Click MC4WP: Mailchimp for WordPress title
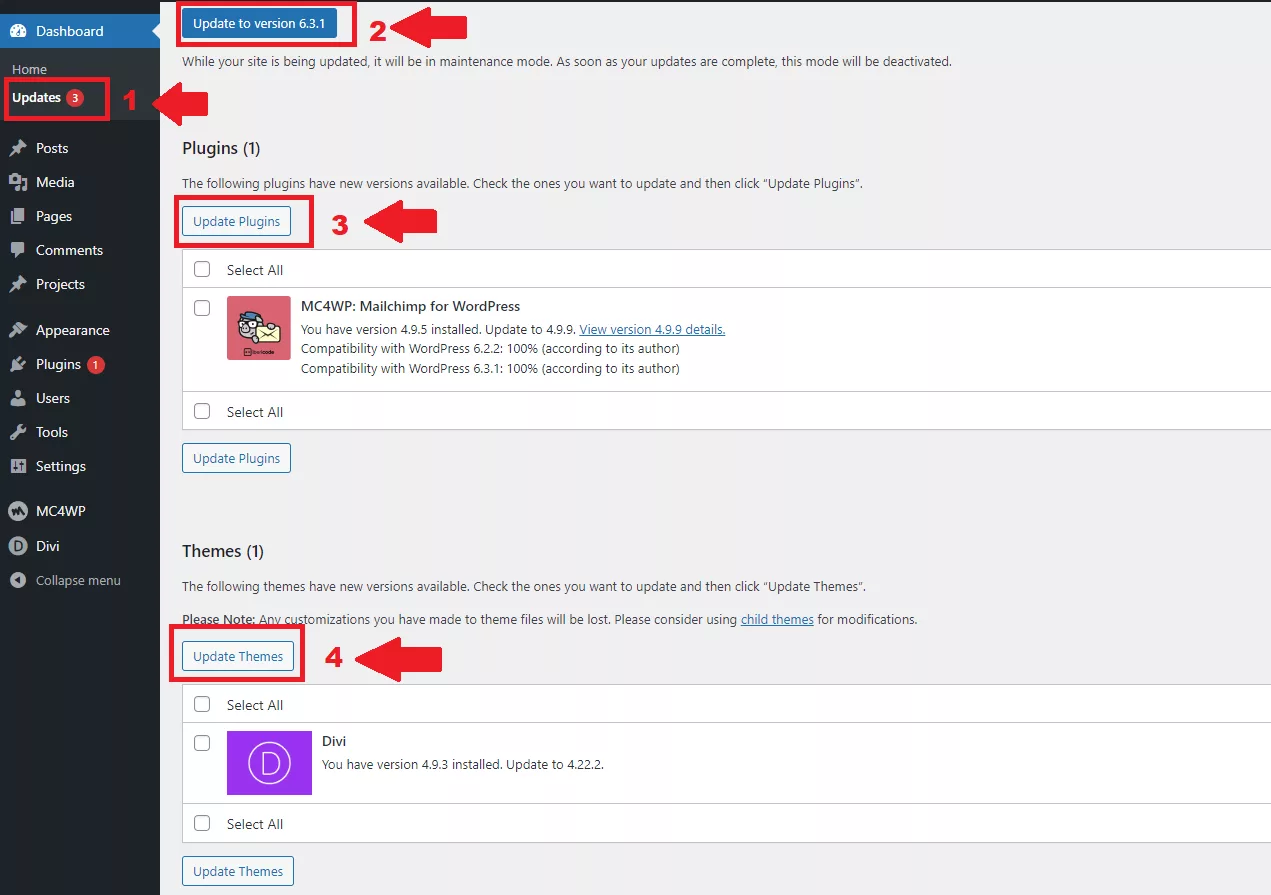This screenshot has height=895, width=1271. 410,306
